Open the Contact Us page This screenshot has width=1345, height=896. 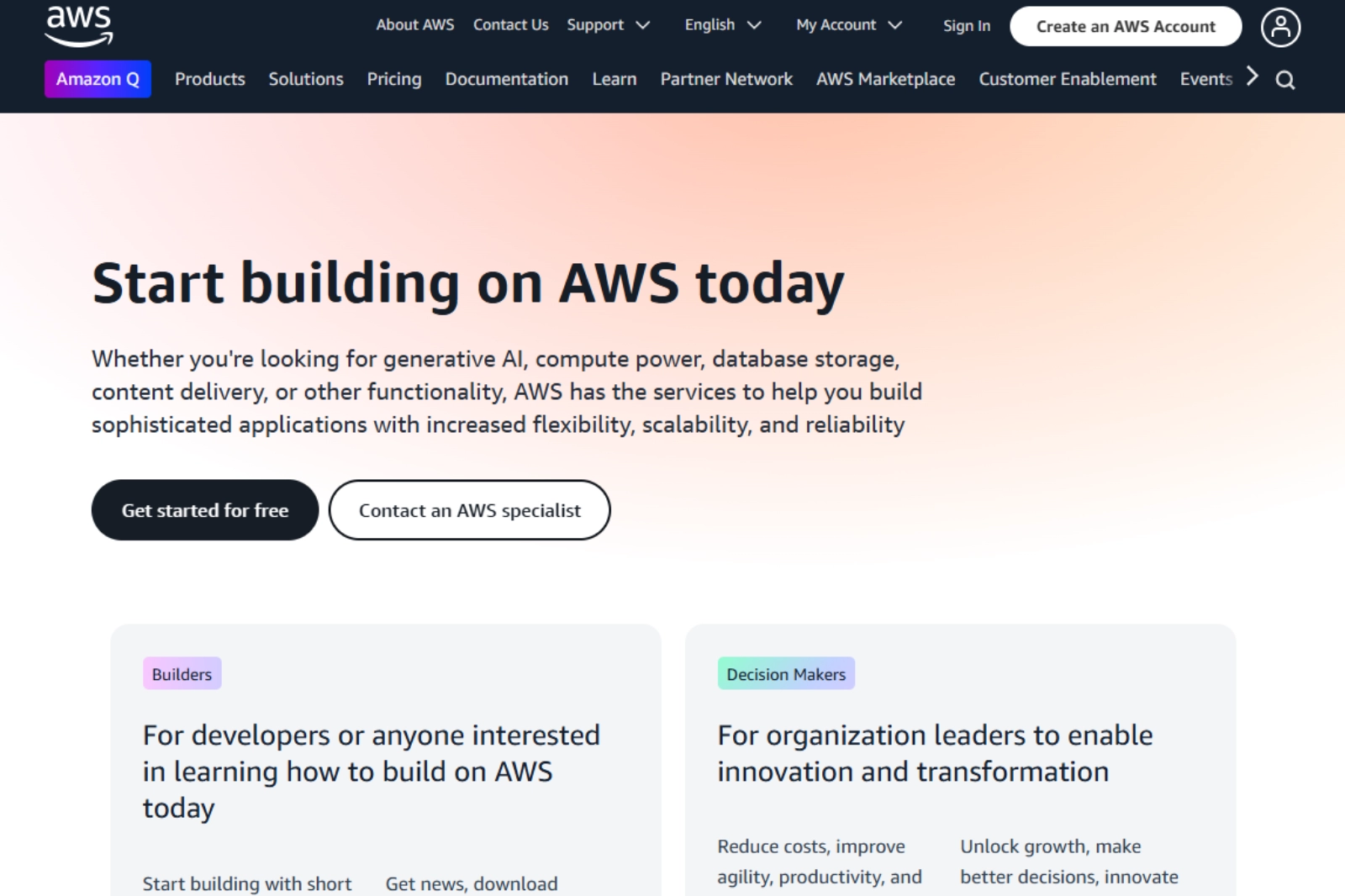510,24
